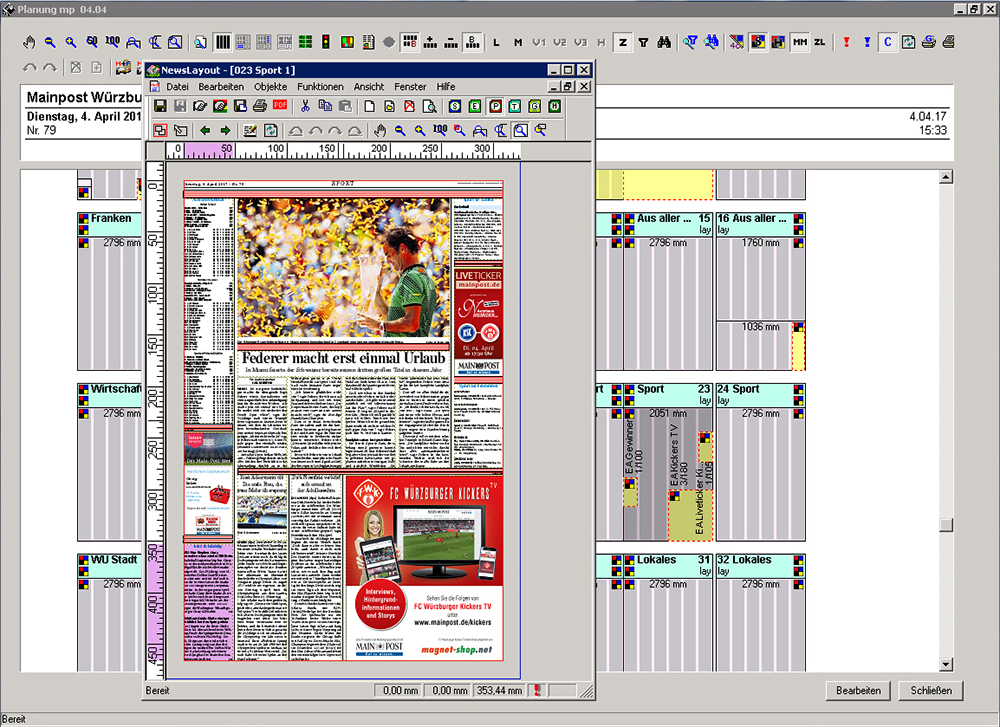Go to previous page with green left arrow
This screenshot has width=1000, height=727.
[x=205, y=130]
